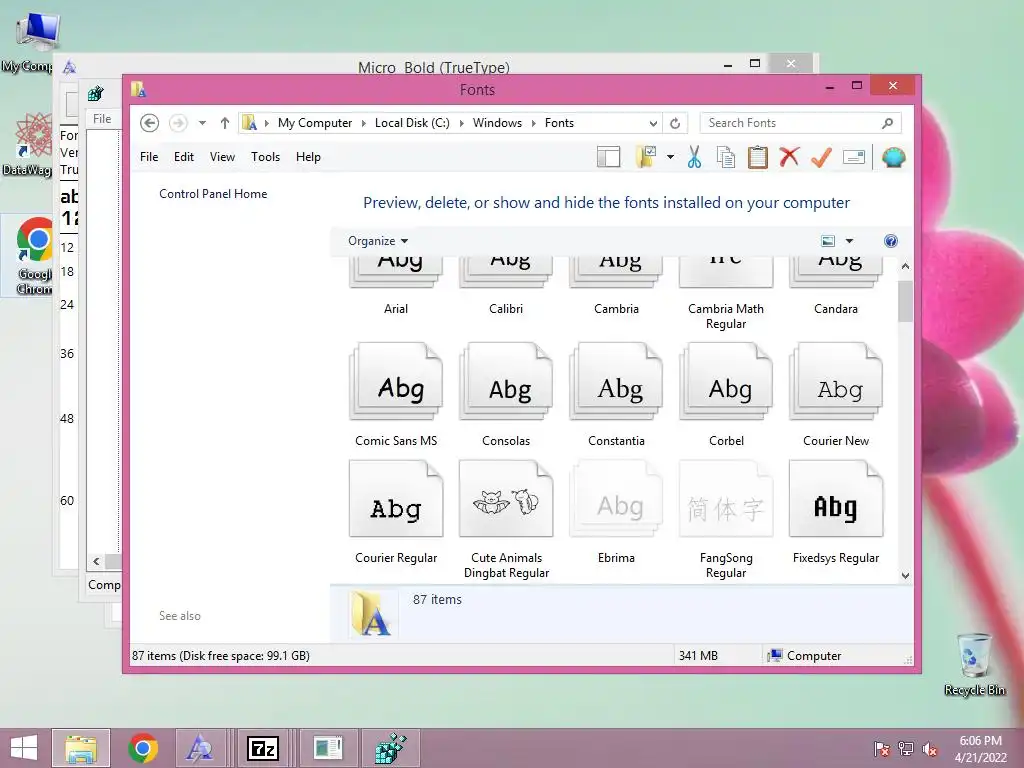The height and width of the screenshot is (768, 1024).
Task: Select the Constantia font family
Action: click(616, 395)
